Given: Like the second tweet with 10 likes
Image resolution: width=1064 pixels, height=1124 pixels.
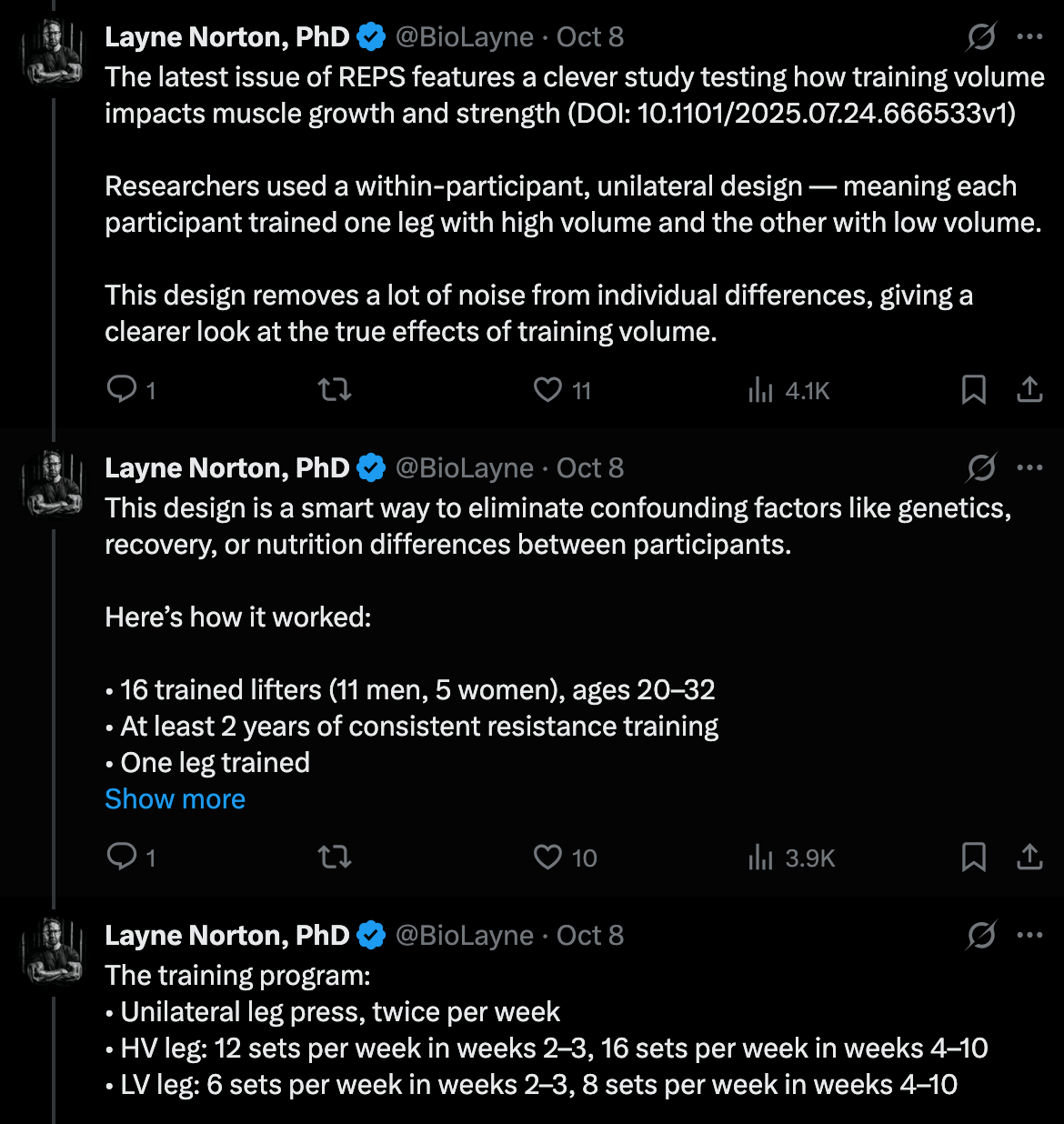Looking at the screenshot, I should pyautogui.click(x=547, y=858).
